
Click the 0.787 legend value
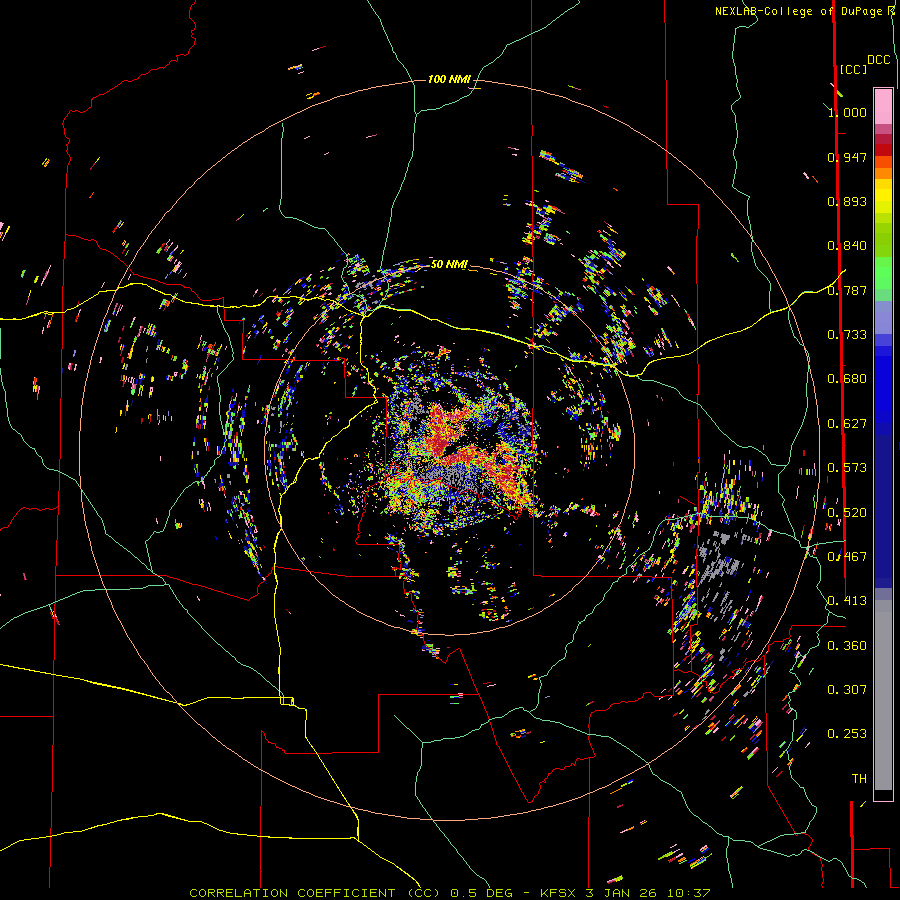(847, 290)
